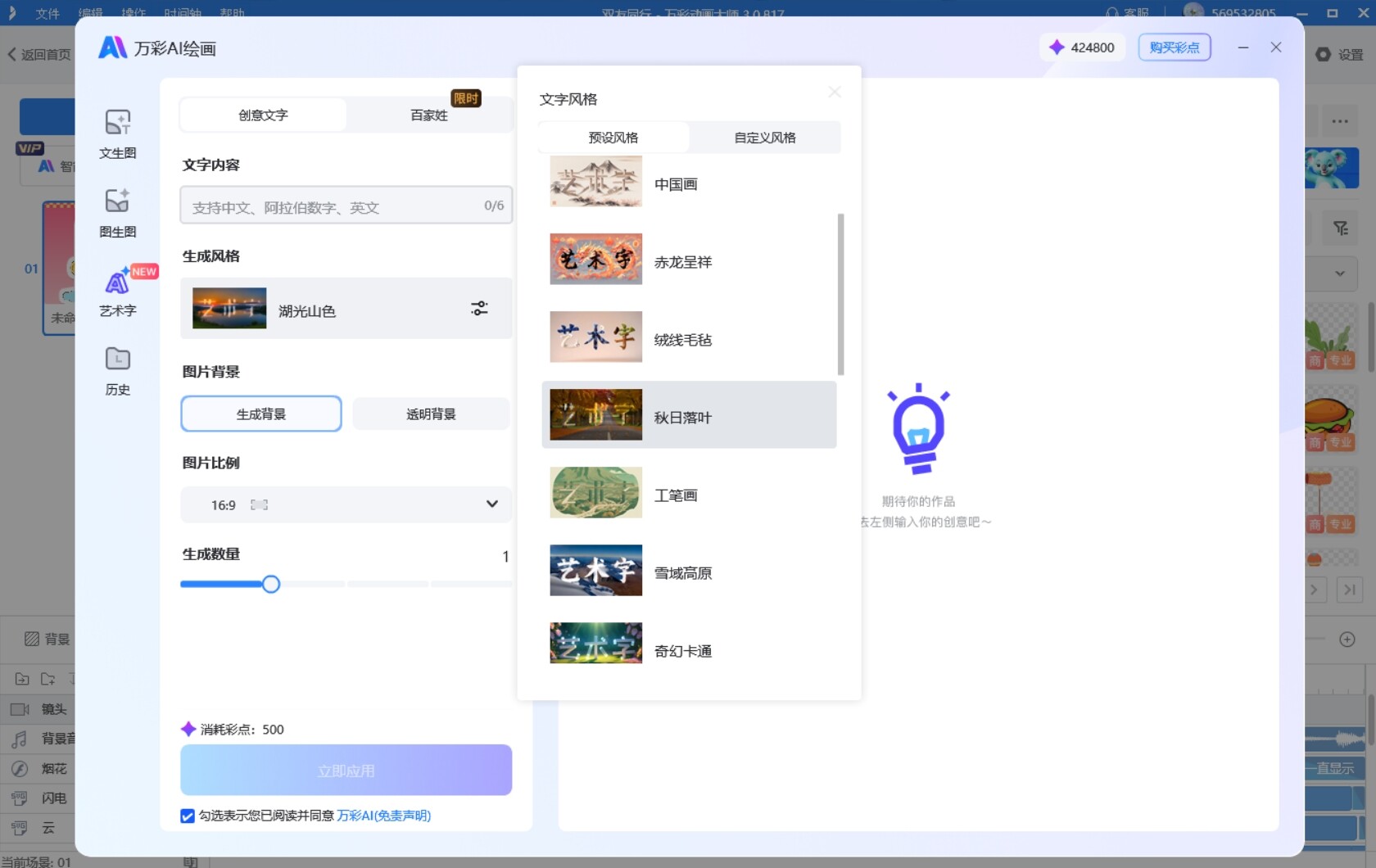Click the 彩点 diamond points icon

coord(1057,47)
